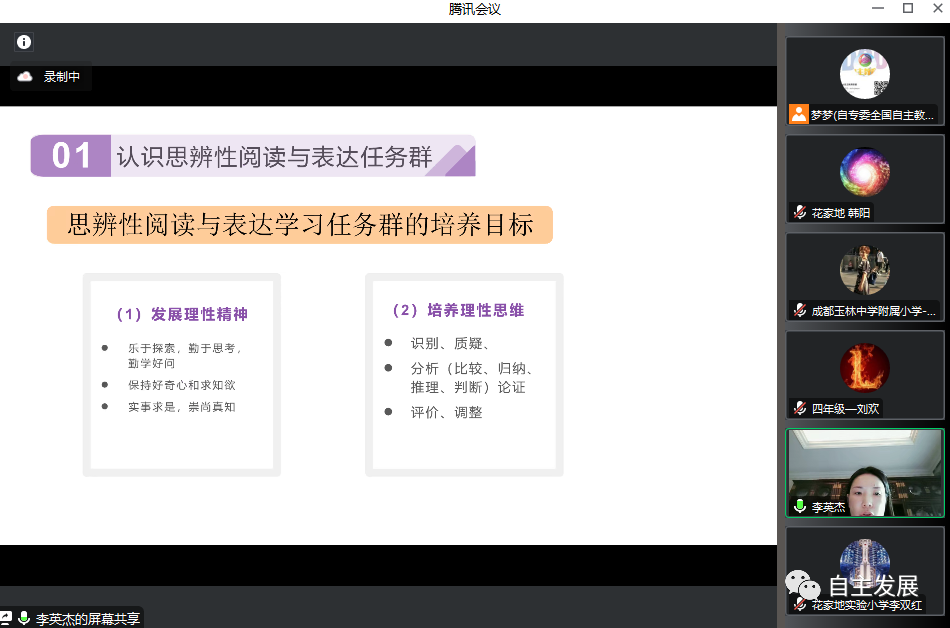Click the heading (1) 发展理性精神
This screenshot has width=950, height=628.
(182, 314)
